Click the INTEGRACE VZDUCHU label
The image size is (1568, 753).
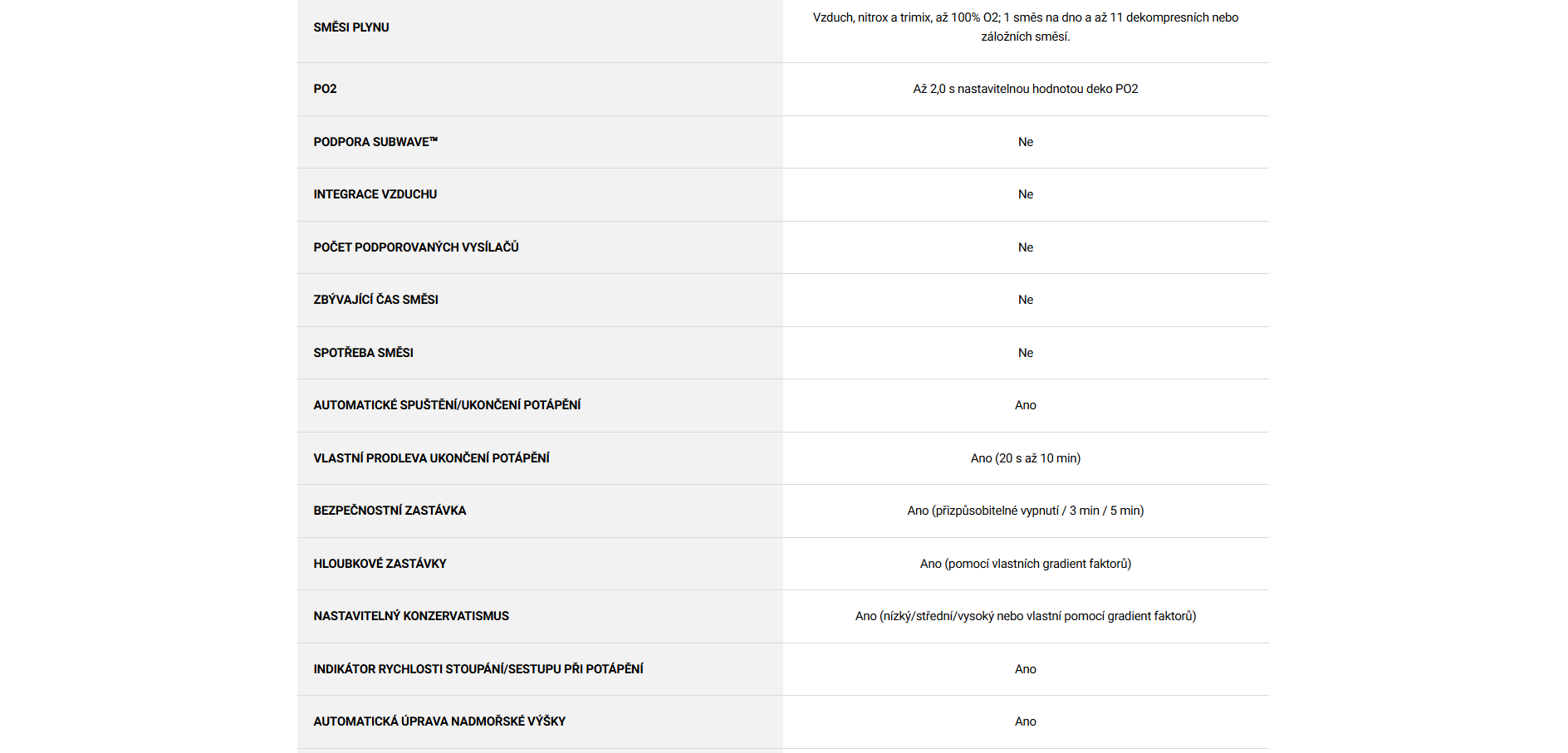click(x=375, y=194)
